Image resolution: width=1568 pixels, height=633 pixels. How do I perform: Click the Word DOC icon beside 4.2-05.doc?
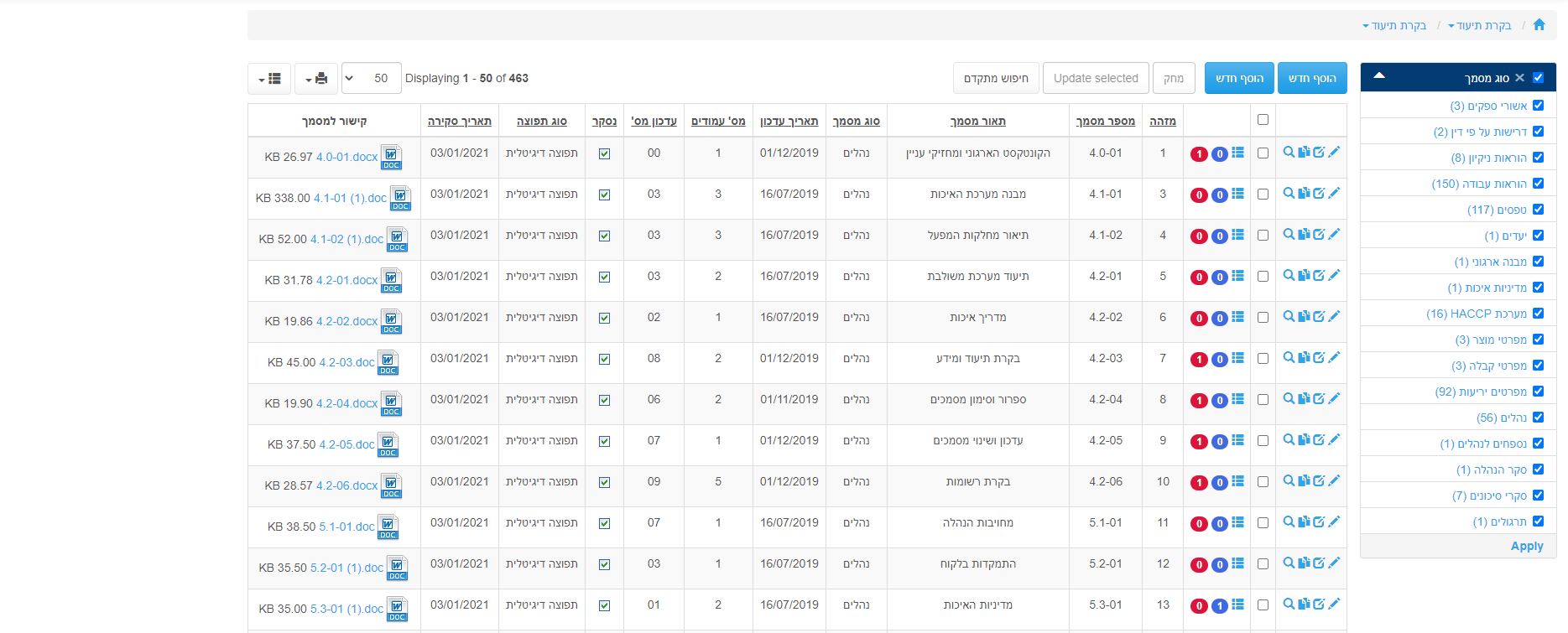point(388,444)
